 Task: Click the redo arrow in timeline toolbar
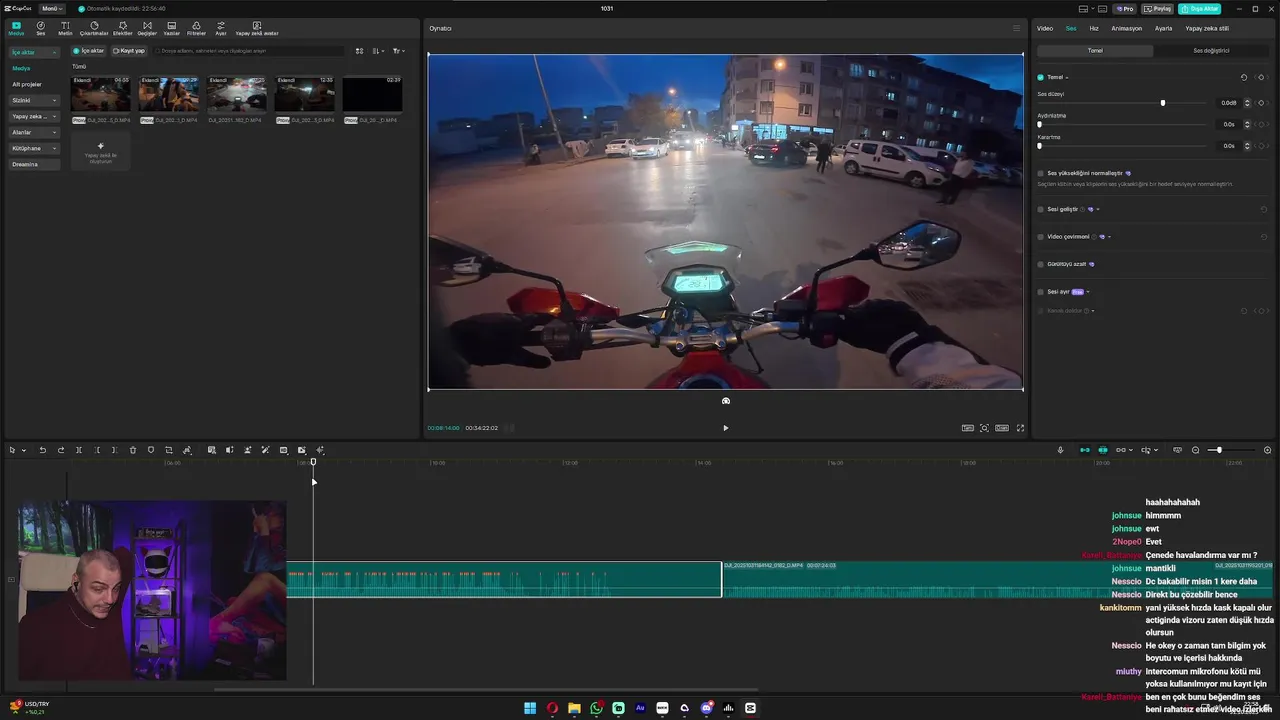tap(61, 450)
